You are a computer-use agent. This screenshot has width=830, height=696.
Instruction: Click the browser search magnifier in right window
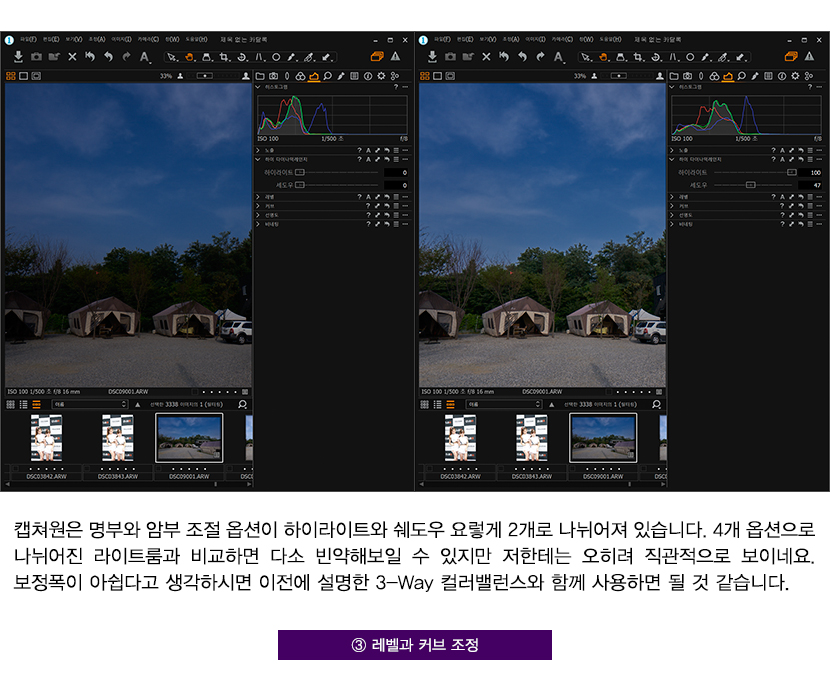[656, 404]
